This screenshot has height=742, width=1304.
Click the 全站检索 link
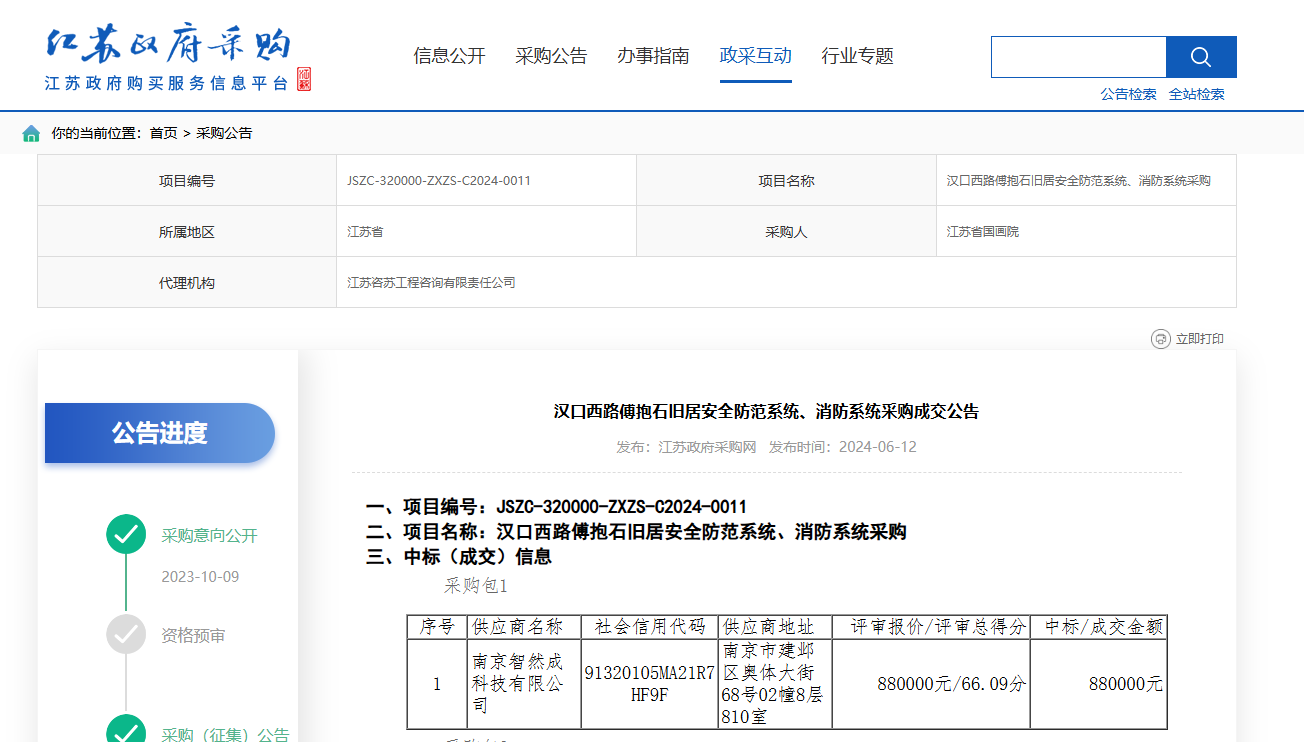tap(1196, 94)
